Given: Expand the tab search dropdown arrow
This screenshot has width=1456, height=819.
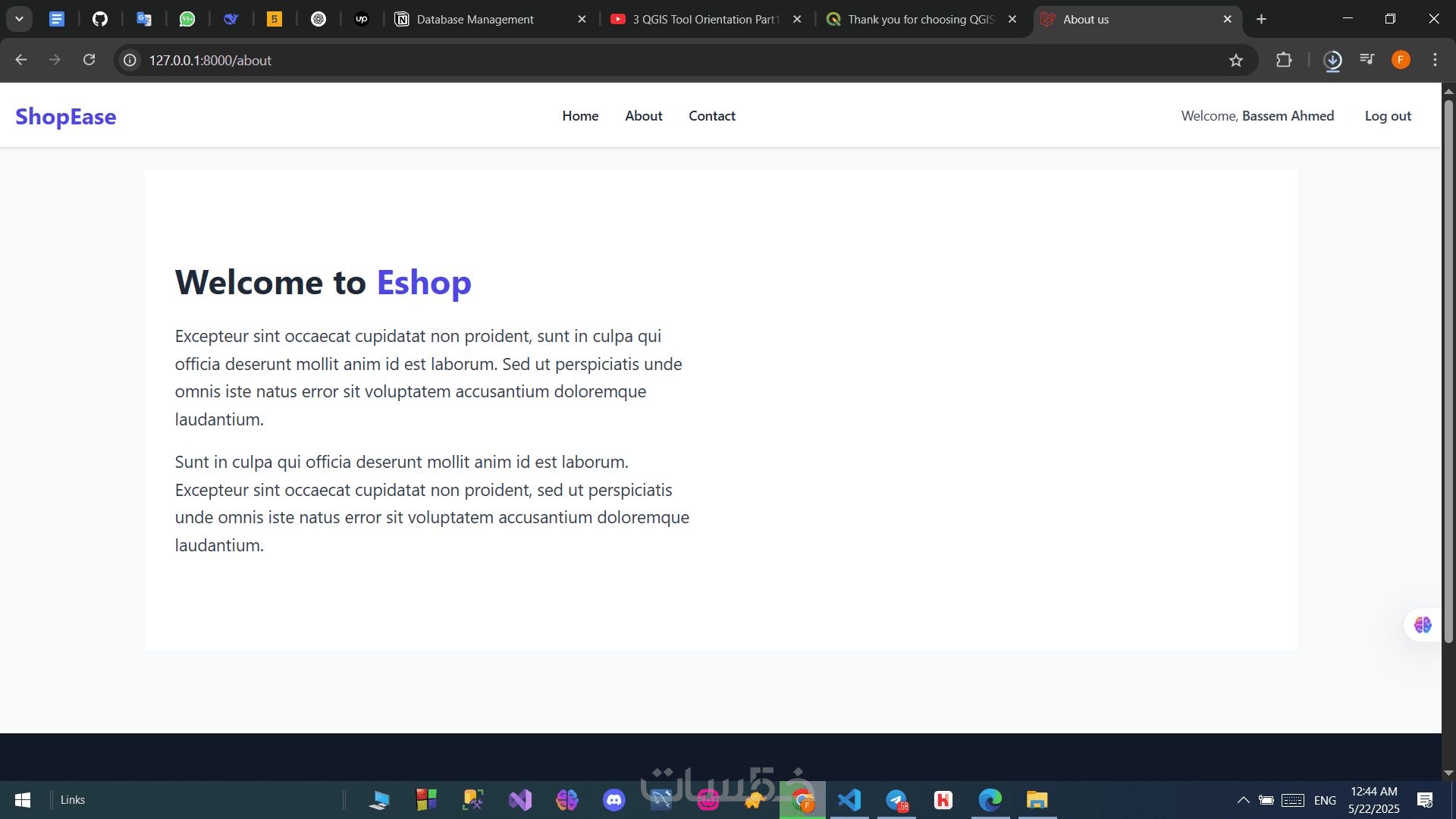Looking at the screenshot, I should coord(19,19).
